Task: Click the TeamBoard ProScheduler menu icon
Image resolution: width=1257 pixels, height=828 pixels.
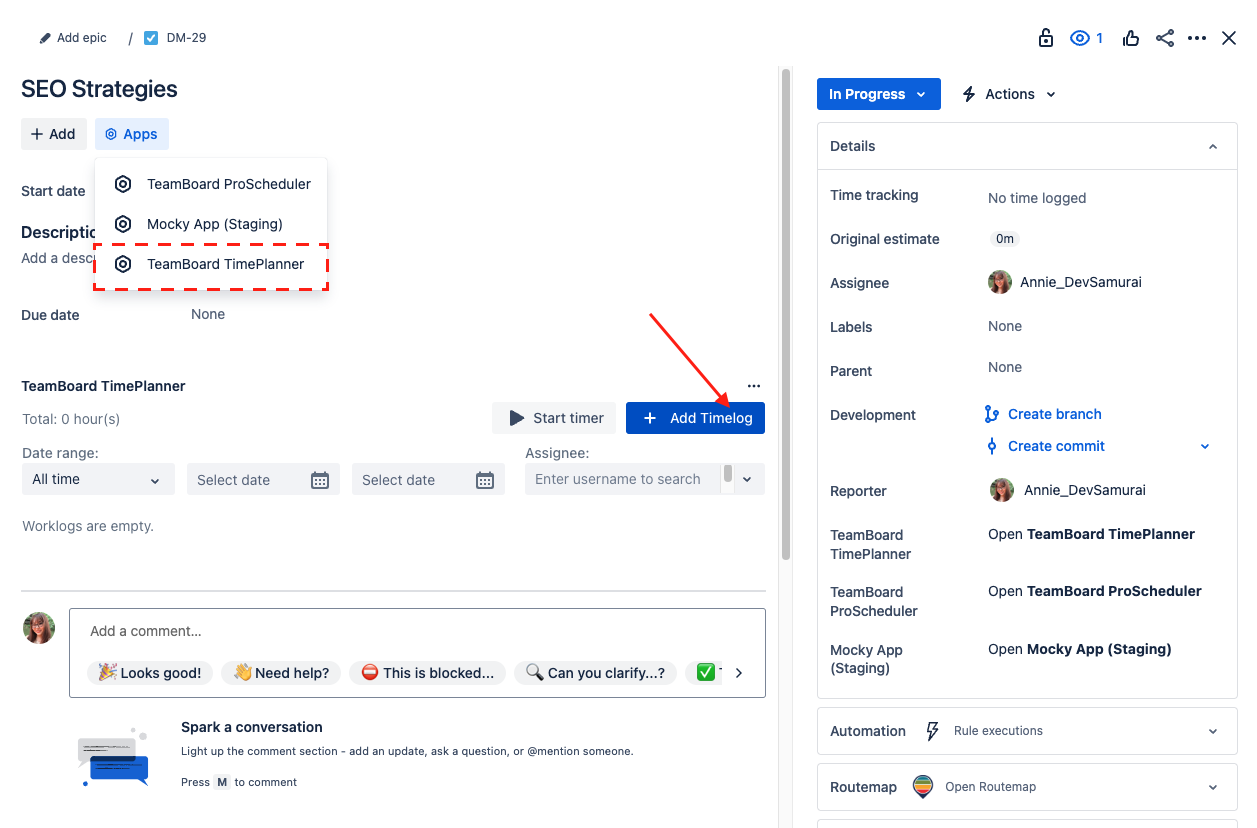Action: [123, 184]
